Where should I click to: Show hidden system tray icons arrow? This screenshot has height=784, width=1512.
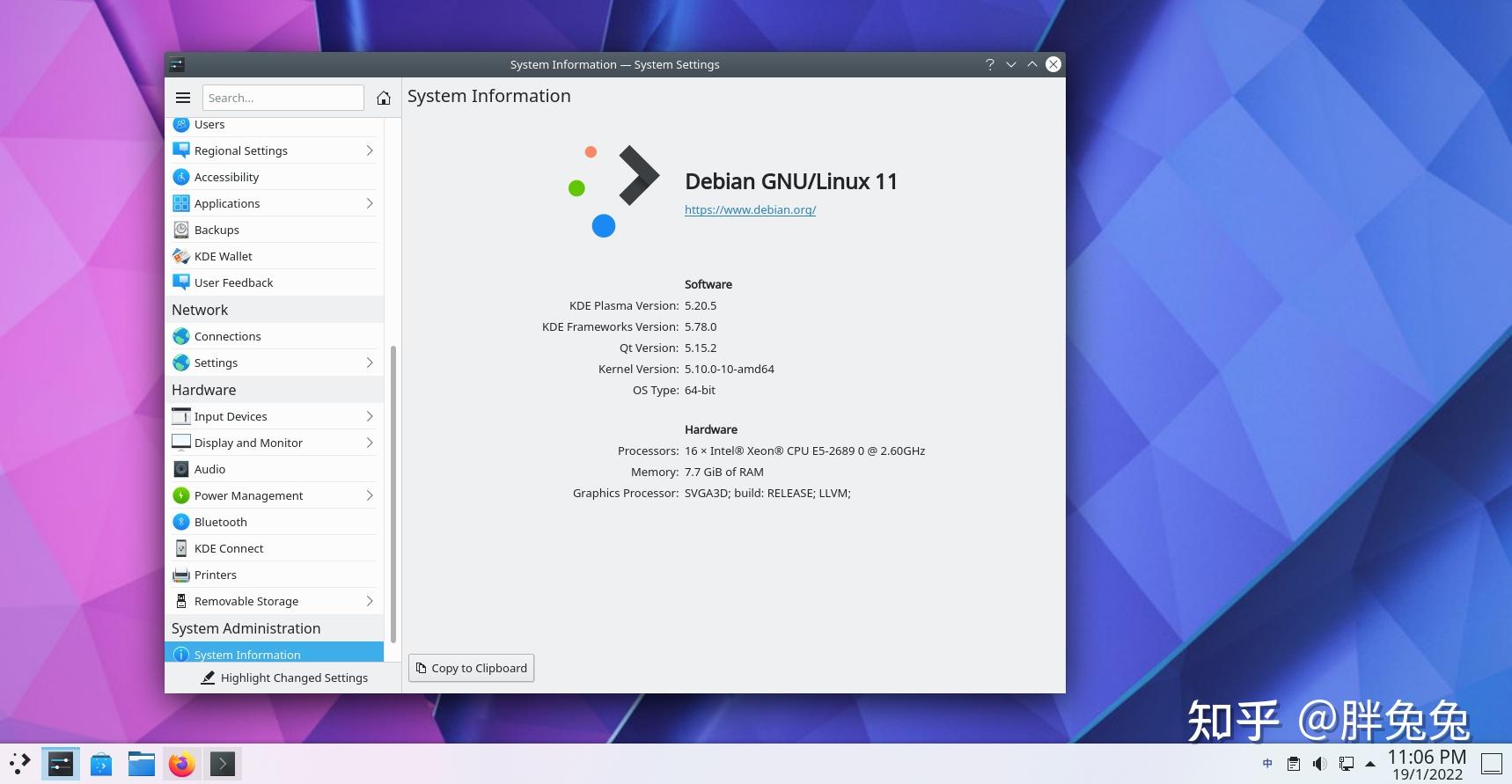pyautogui.click(x=1370, y=764)
